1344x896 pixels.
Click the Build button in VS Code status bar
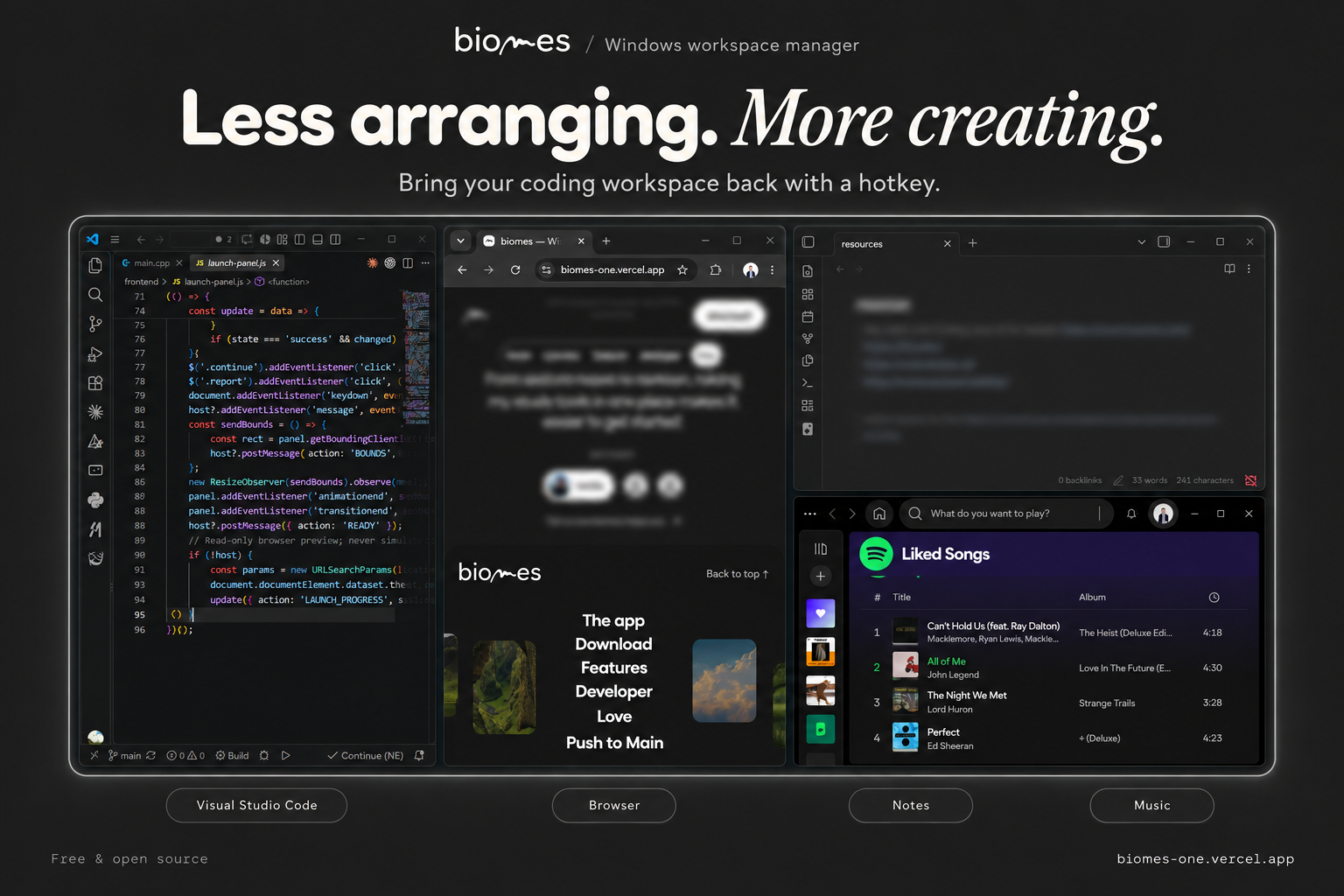click(x=232, y=755)
